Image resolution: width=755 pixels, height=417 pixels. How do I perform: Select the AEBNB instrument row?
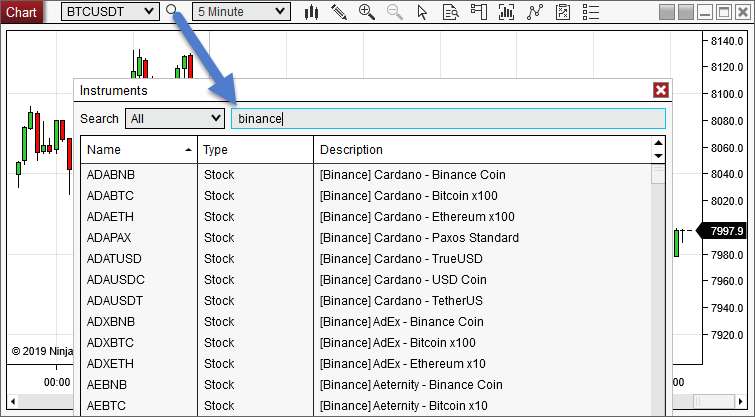coord(366,385)
